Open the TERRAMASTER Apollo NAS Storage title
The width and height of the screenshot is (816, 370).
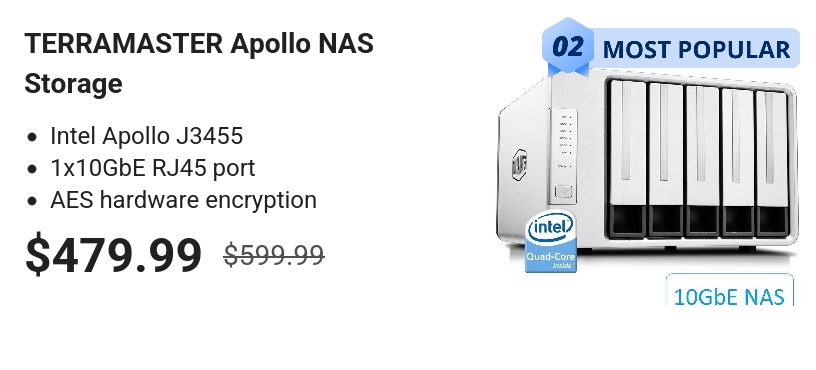[x=199, y=63]
